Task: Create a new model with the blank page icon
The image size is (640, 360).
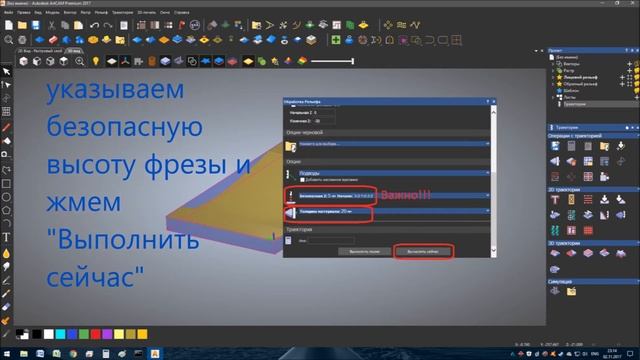Action: pyautogui.click(x=9, y=25)
